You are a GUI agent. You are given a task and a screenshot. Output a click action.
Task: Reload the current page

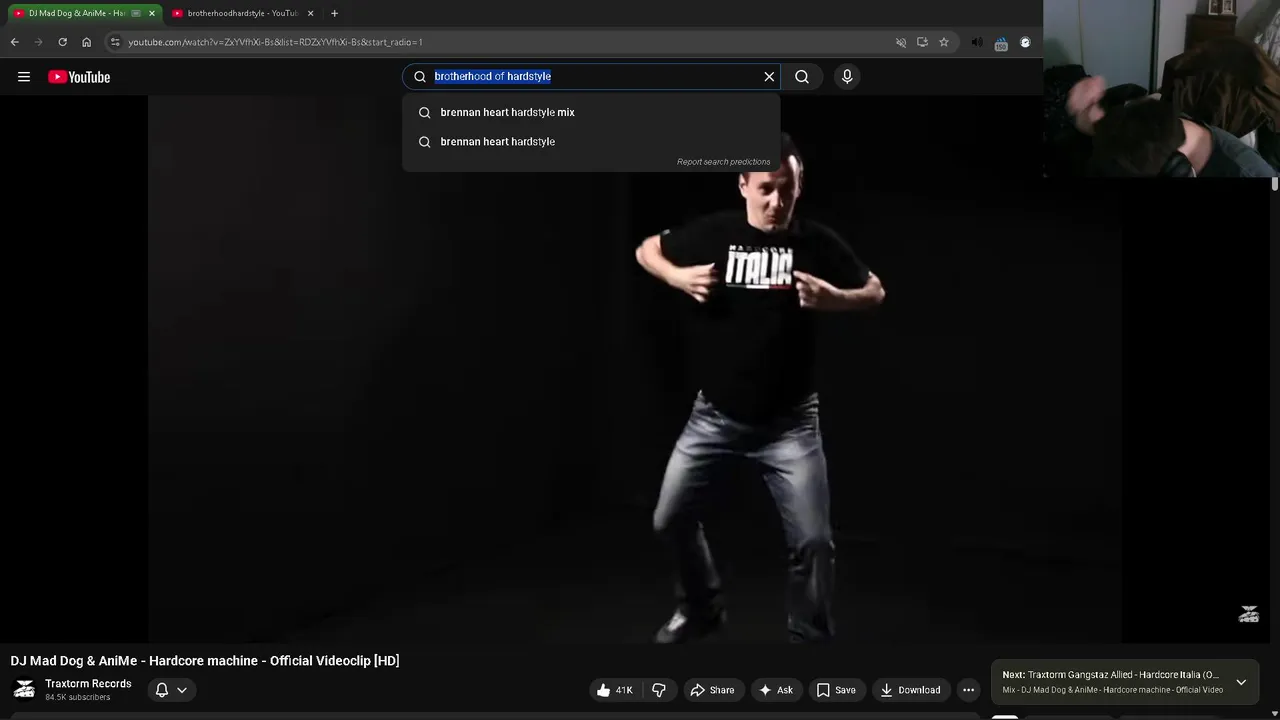pyautogui.click(x=62, y=42)
